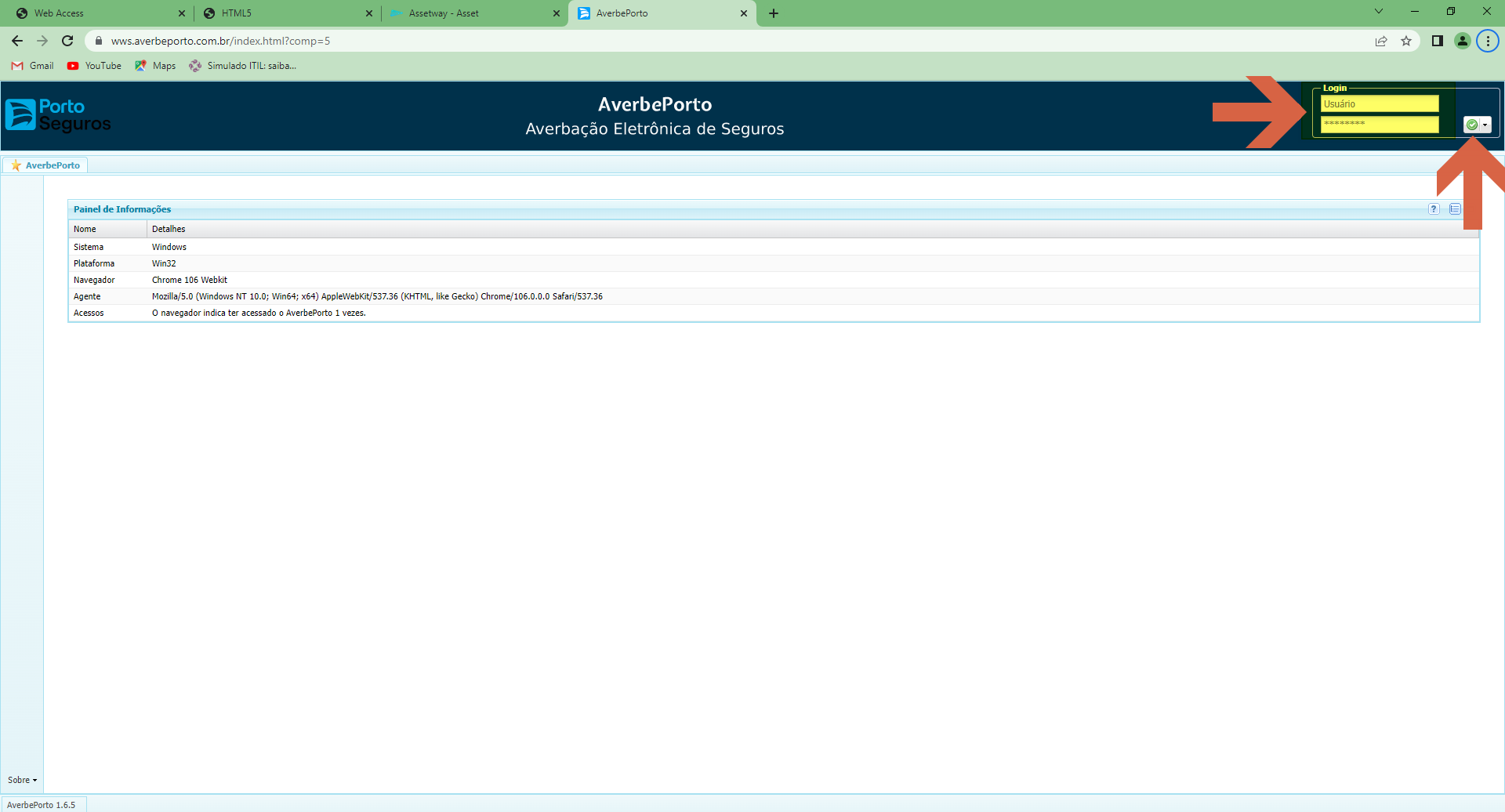Open the Gmail bookmark
This screenshot has height=812, width=1505.
[33, 66]
